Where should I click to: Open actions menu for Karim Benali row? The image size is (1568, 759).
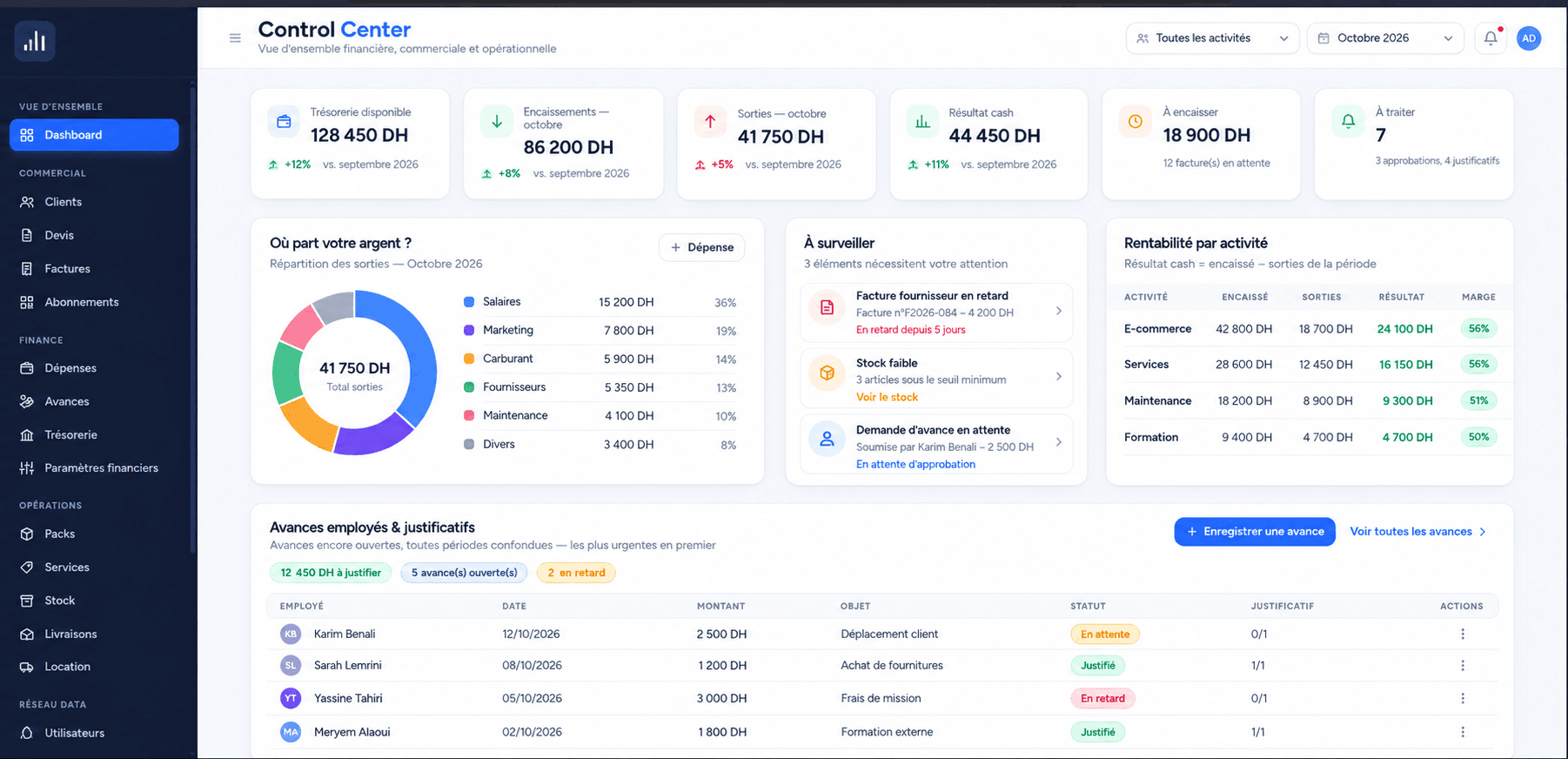(x=1462, y=635)
